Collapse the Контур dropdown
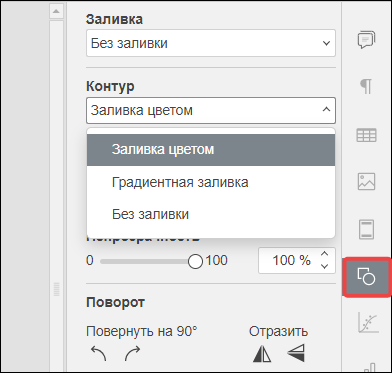This screenshot has height=373, width=392. tap(211, 110)
